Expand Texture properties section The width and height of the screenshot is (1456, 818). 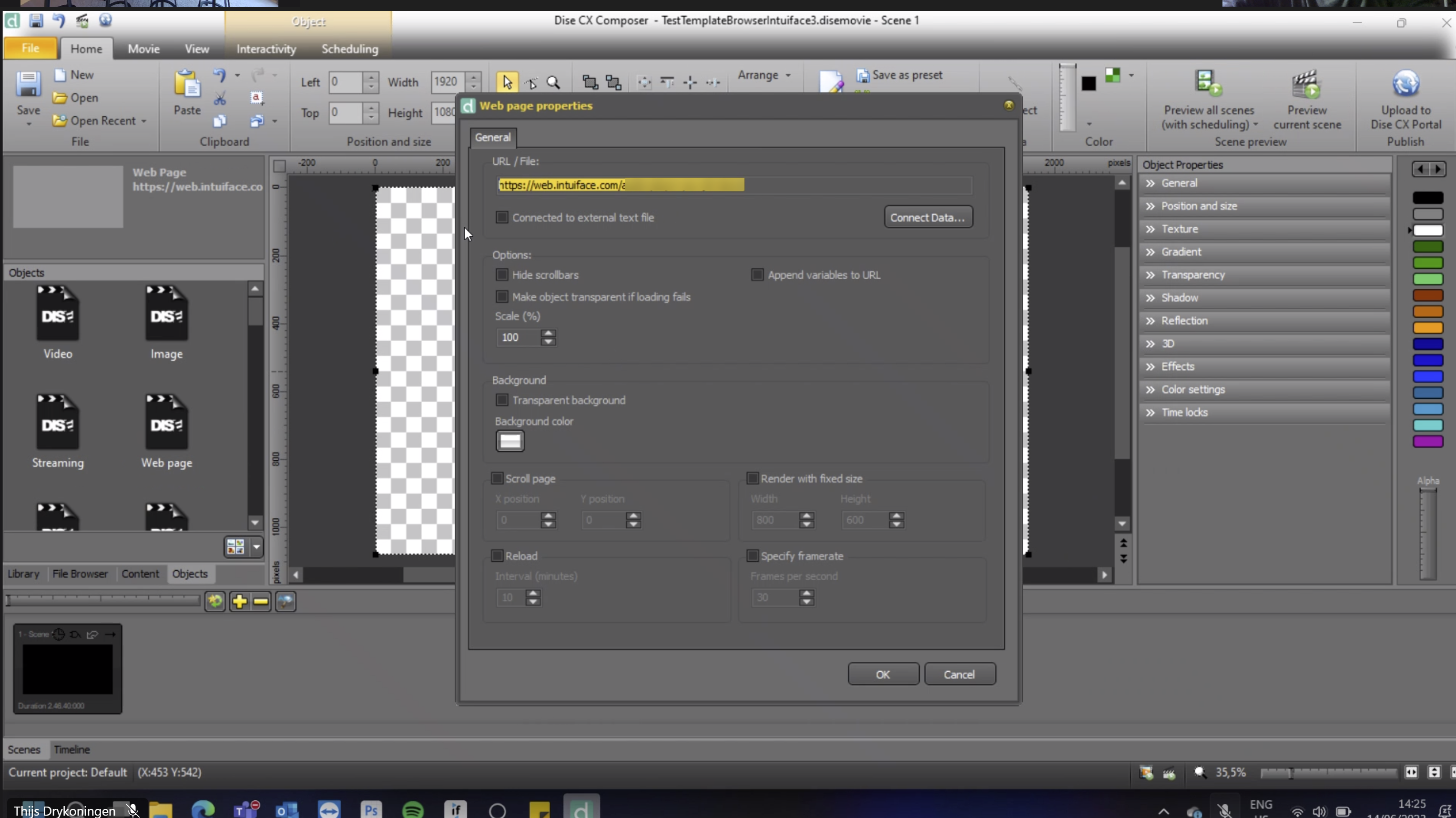coord(1265,229)
